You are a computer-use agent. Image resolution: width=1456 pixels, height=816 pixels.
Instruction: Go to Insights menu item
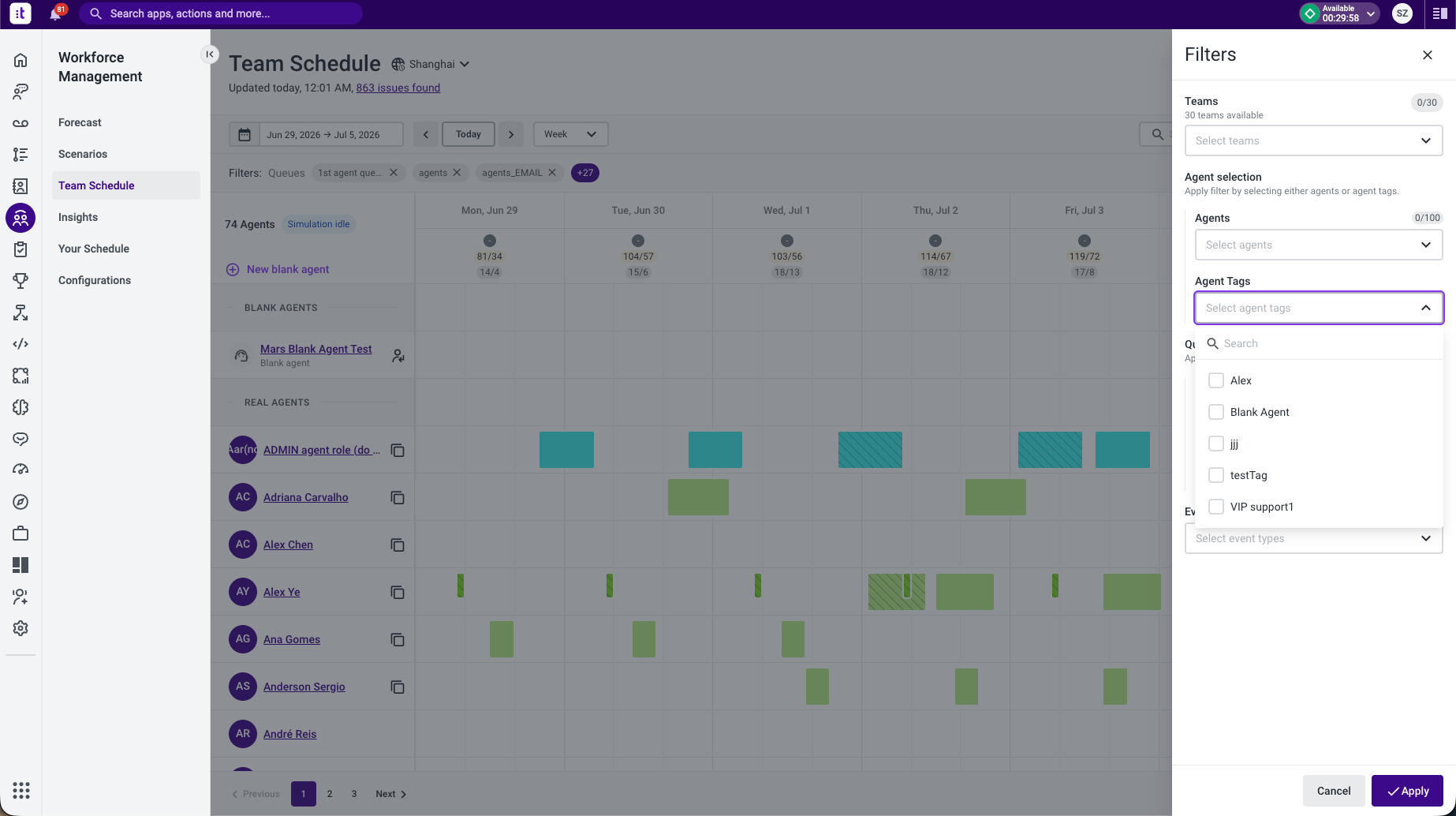pyautogui.click(x=78, y=217)
